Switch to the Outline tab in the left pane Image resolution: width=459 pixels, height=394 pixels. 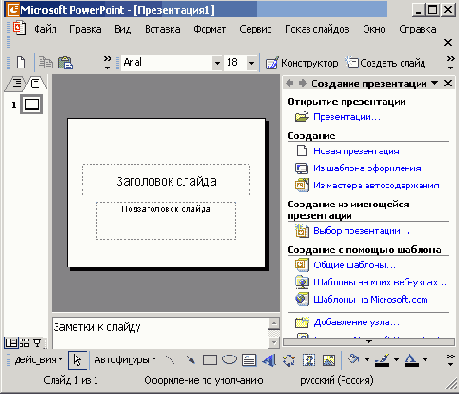(x=16, y=83)
